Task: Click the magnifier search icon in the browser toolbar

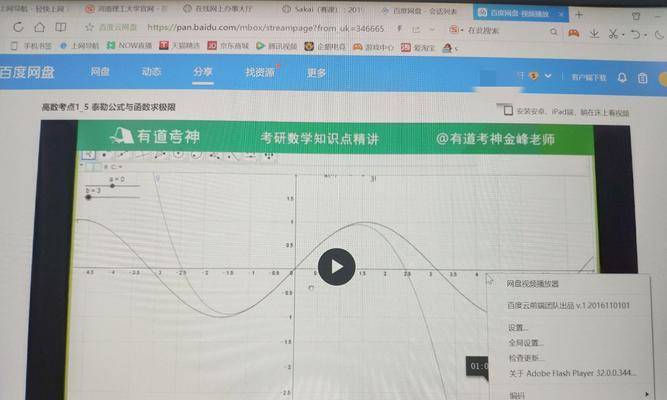Action: point(553,32)
